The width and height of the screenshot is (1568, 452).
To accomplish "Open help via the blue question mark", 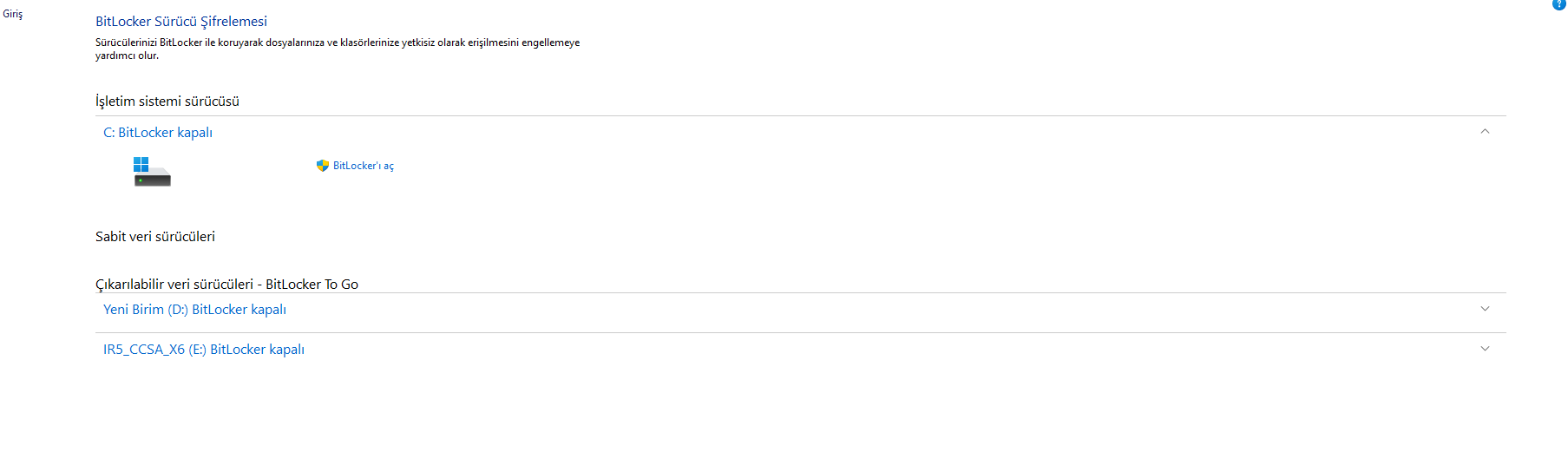I will tap(1558, 4).
